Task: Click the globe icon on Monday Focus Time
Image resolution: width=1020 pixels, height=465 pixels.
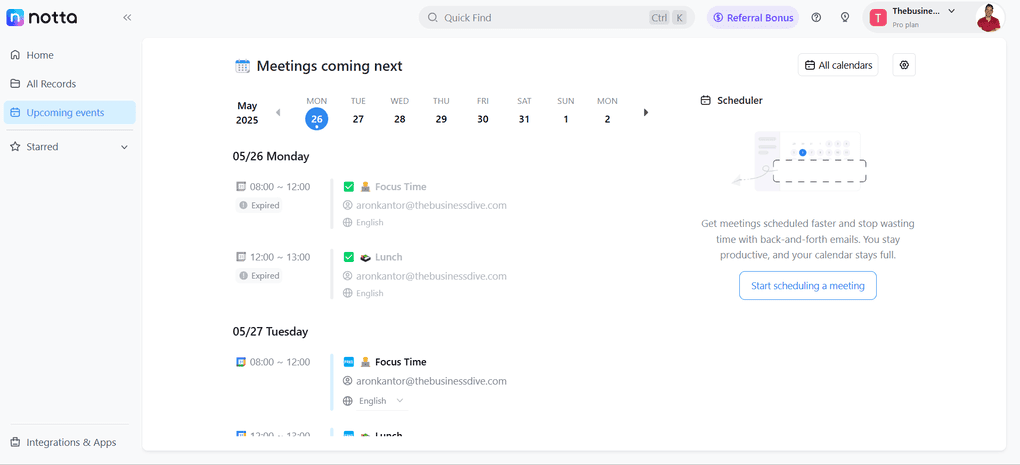Action: point(347,222)
